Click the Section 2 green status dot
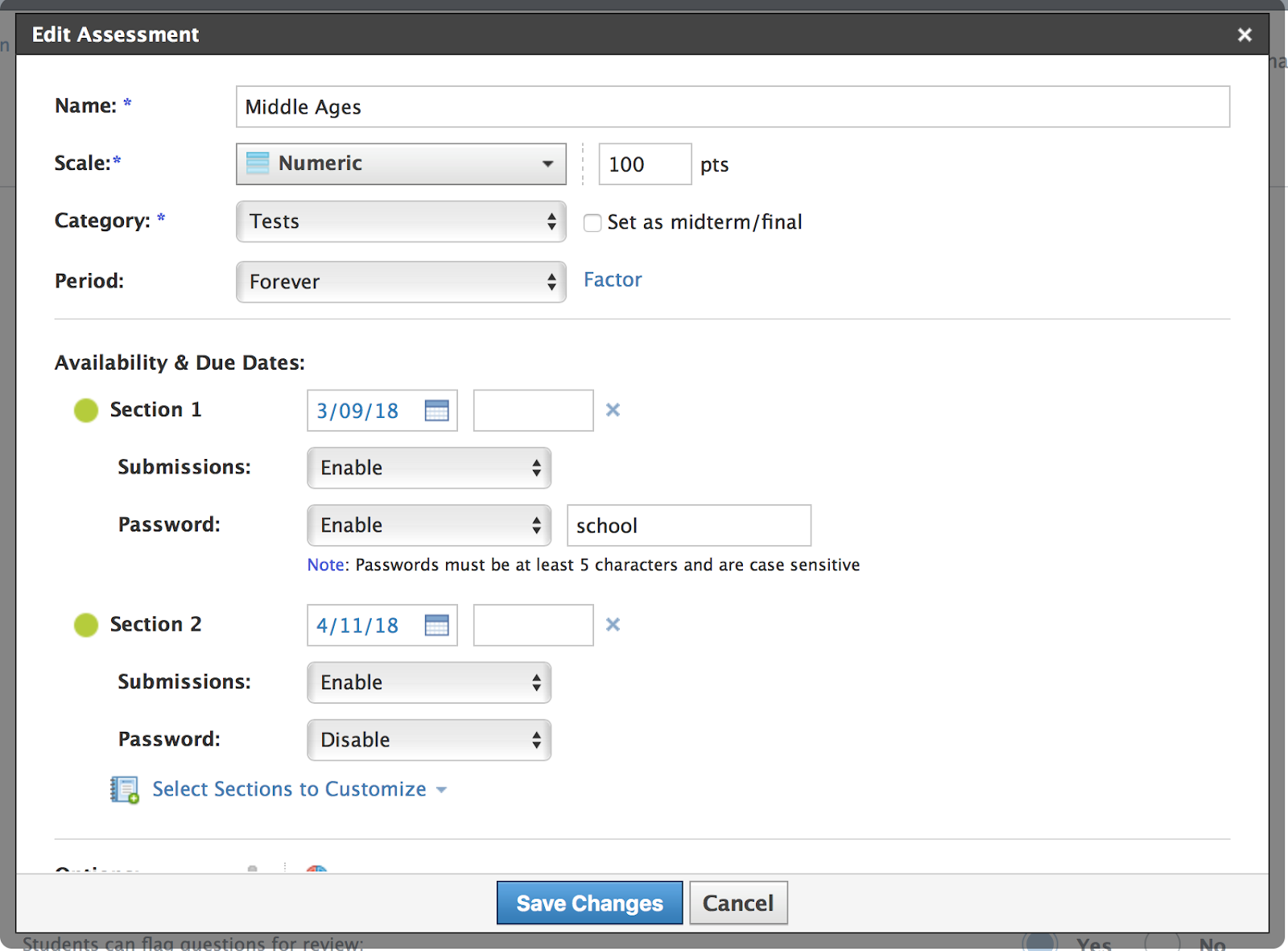 [x=86, y=625]
